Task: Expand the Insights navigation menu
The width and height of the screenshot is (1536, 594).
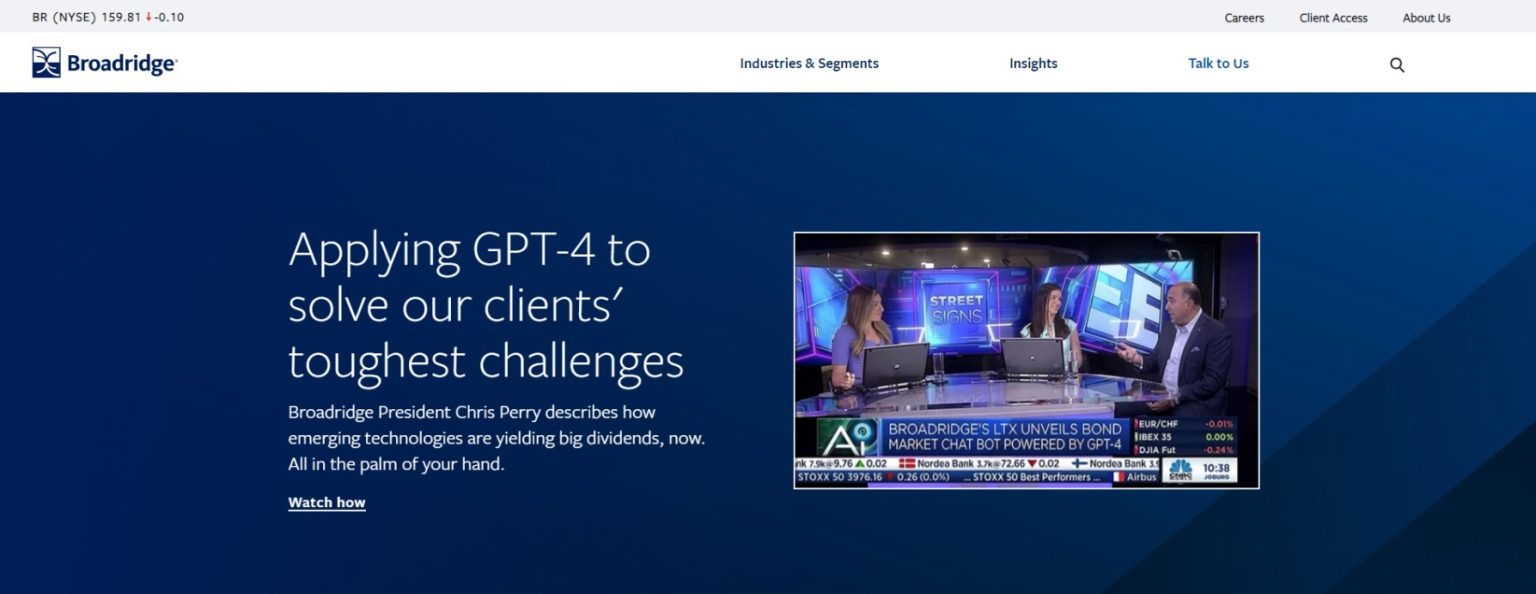Action: point(1032,63)
